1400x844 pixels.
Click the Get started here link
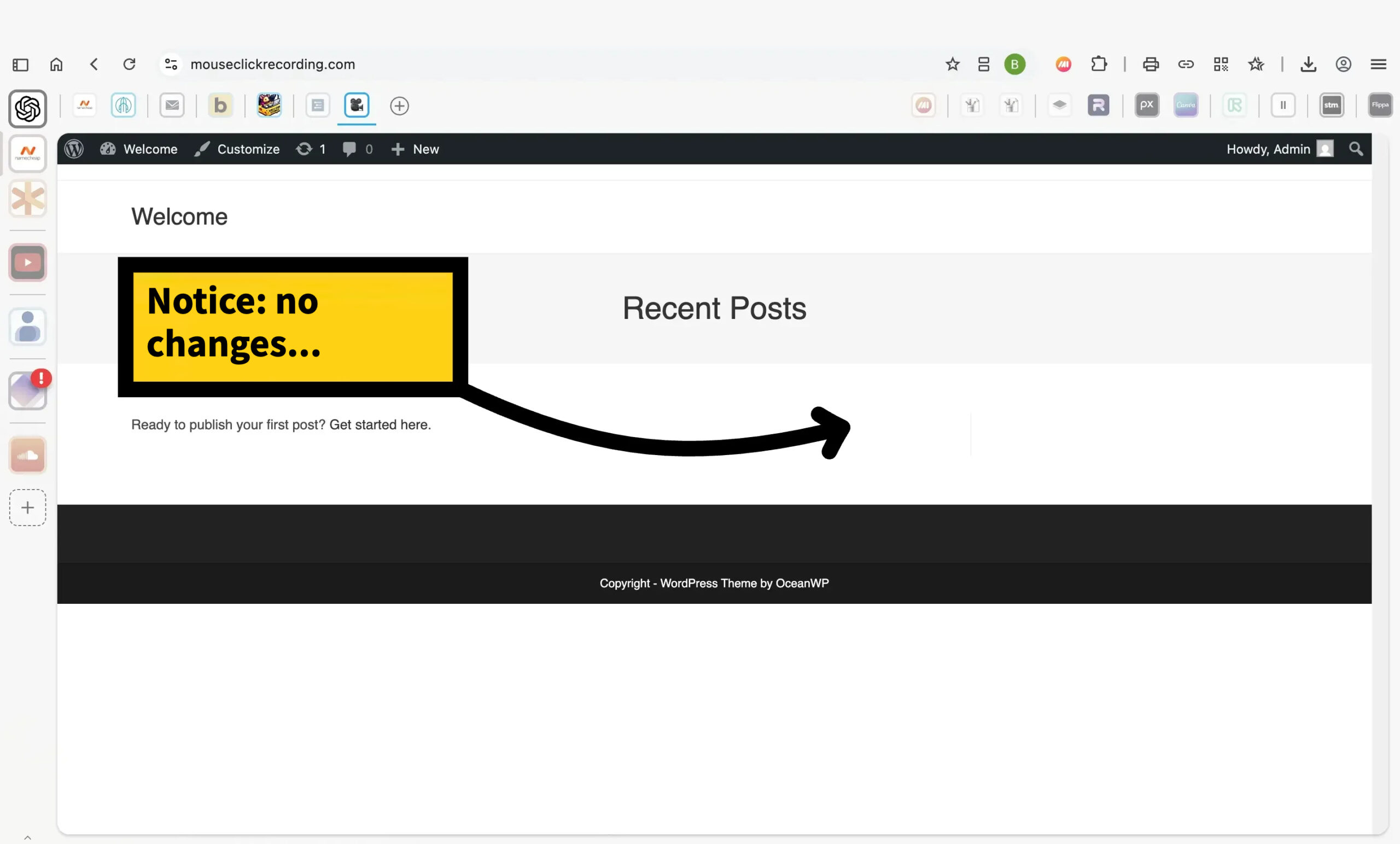coord(380,424)
